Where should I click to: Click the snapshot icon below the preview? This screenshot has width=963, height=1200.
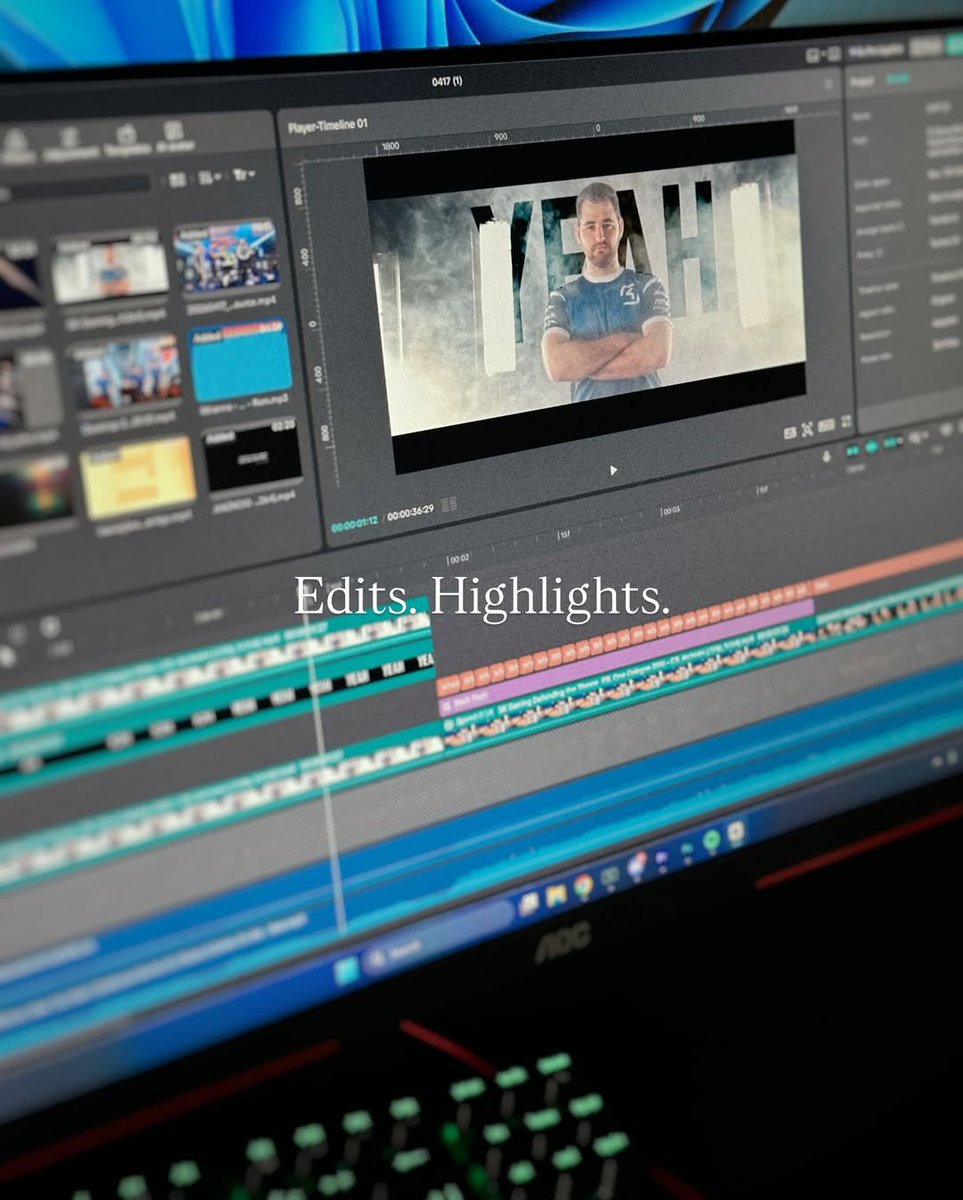tap(789, 432)
